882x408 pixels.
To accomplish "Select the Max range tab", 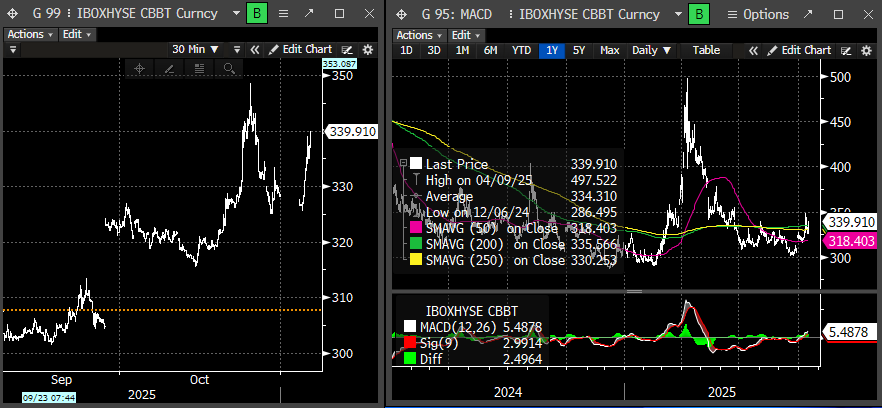I will [x=609, y=50].
